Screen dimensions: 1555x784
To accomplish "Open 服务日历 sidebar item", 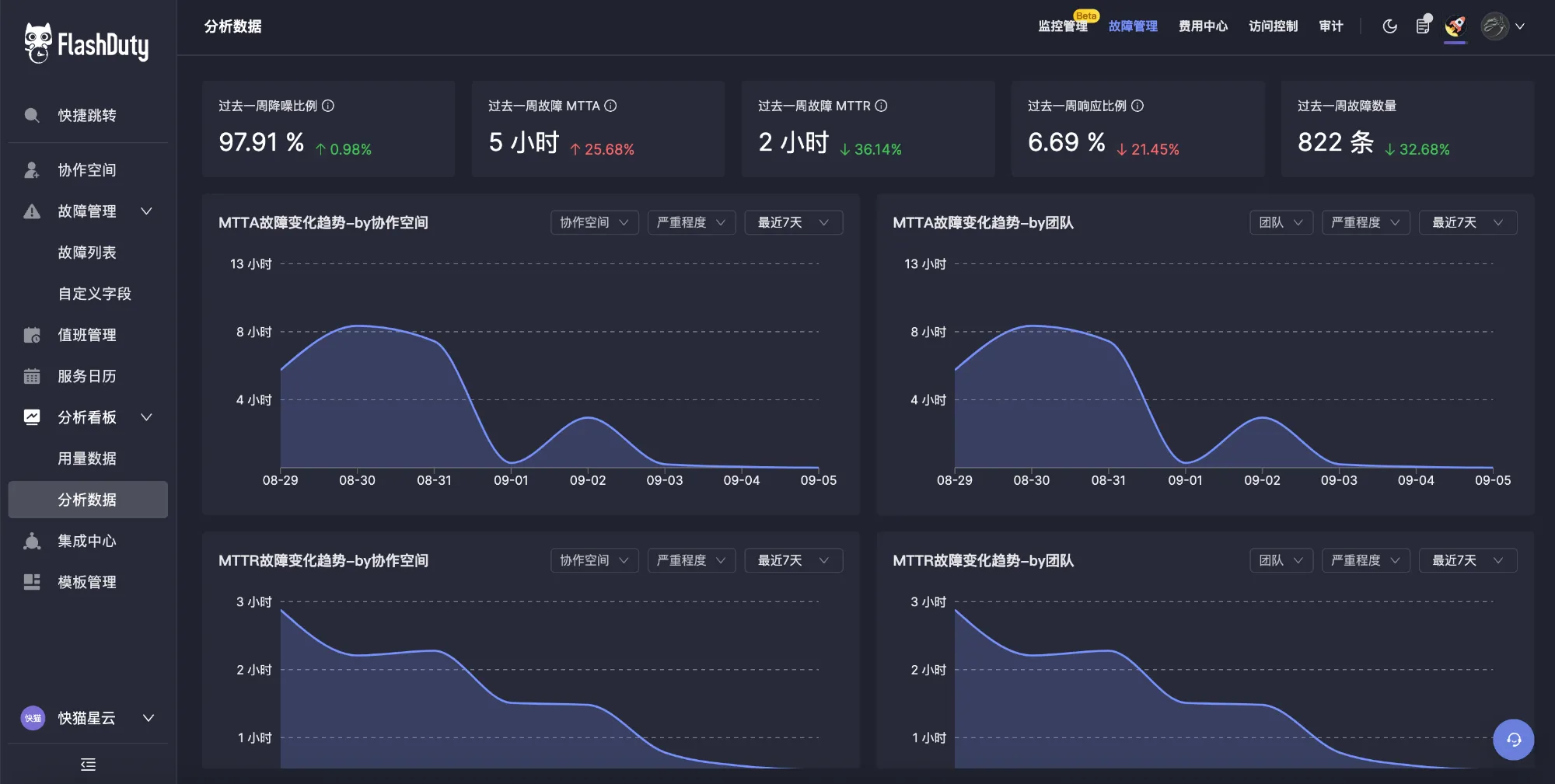I will tap(88, 376).
